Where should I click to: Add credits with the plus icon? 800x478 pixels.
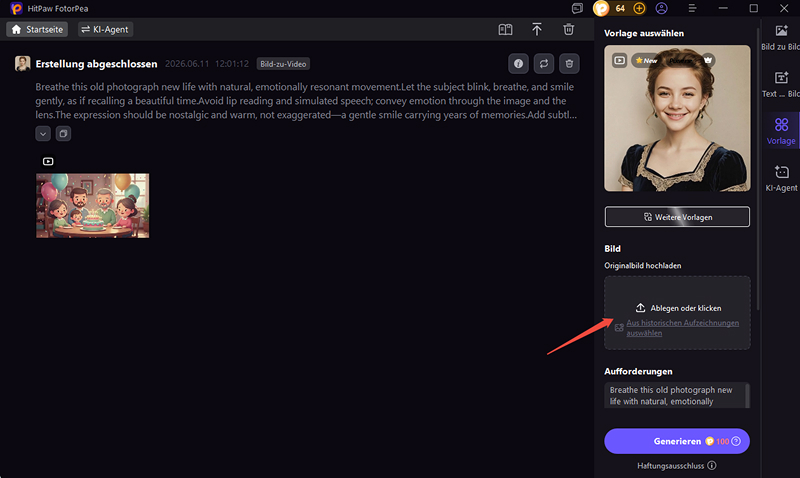click(x=639, y=8)
